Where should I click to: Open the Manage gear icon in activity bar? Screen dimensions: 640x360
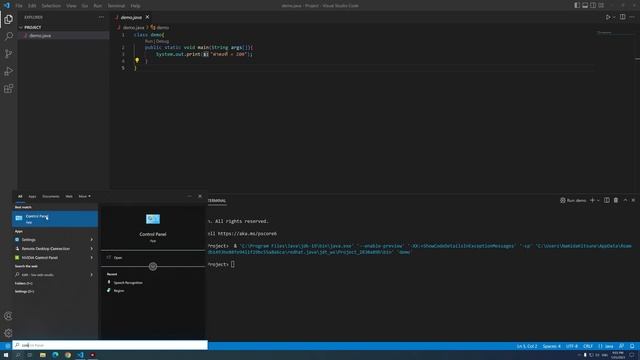(8, 333)
